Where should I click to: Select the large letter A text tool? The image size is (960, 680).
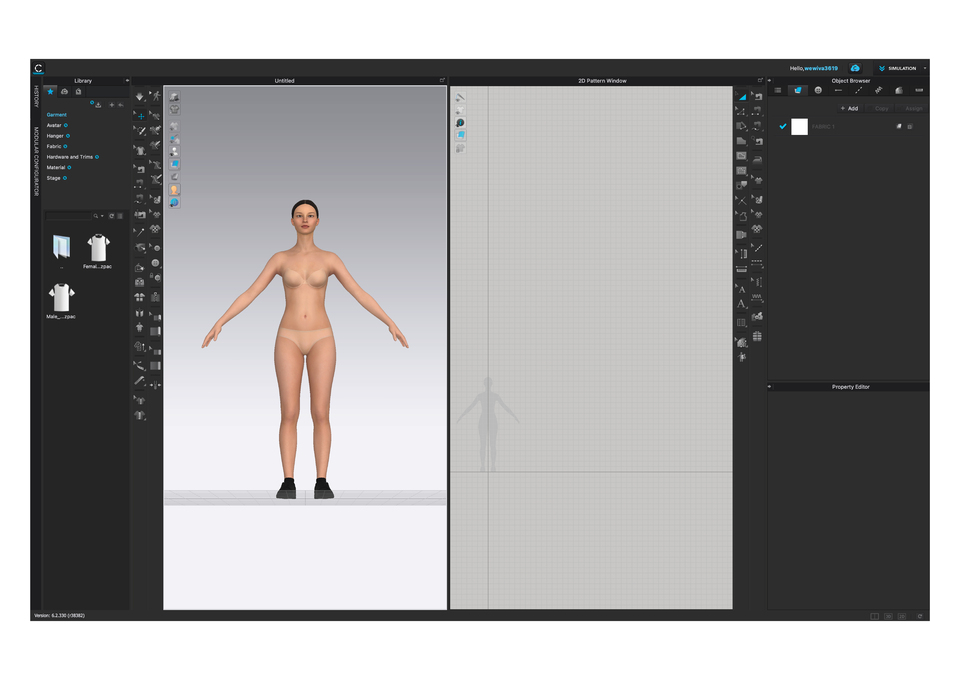(741, 304)
